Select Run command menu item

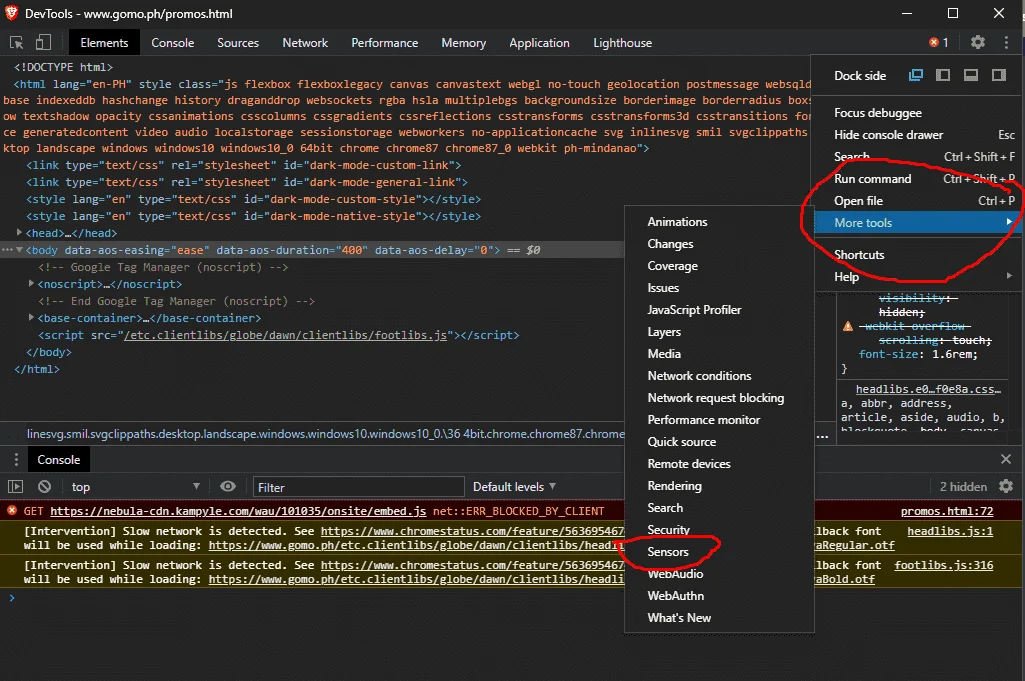click(x=918, y=179)
